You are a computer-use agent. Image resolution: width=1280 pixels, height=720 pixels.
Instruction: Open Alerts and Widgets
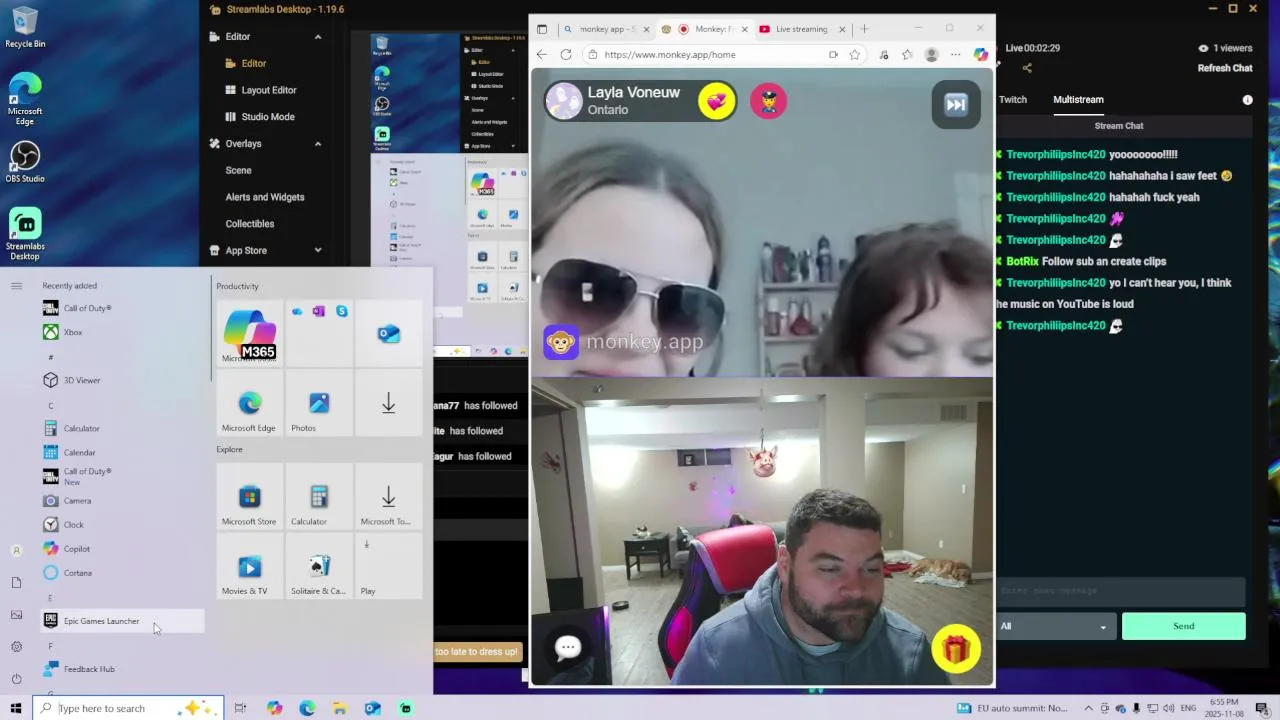tap(264, 197)
